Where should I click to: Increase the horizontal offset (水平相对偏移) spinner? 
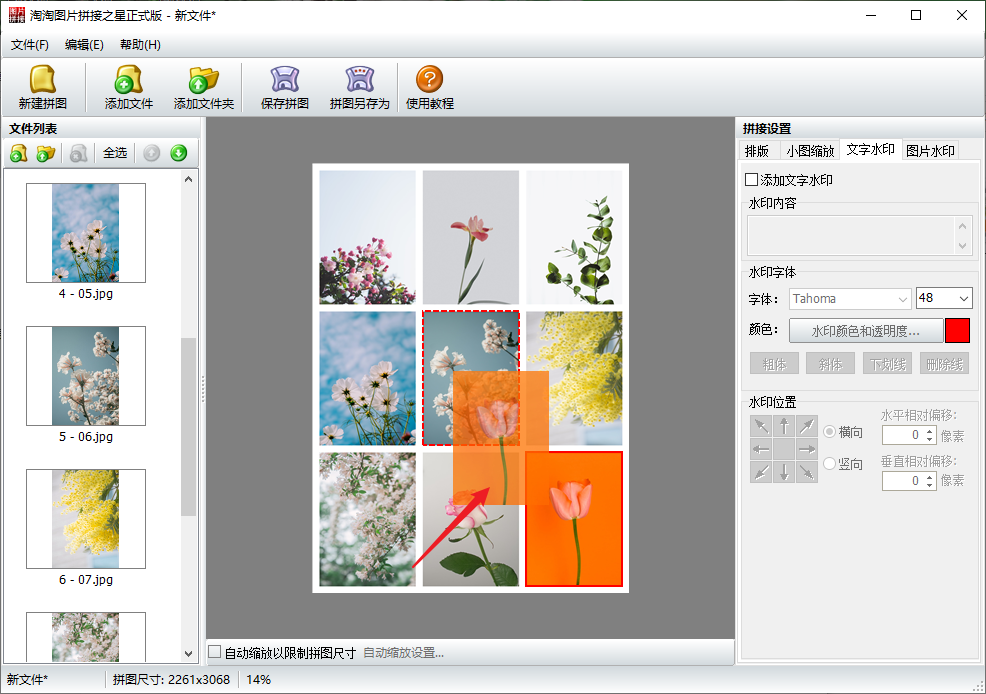(929, 431)
